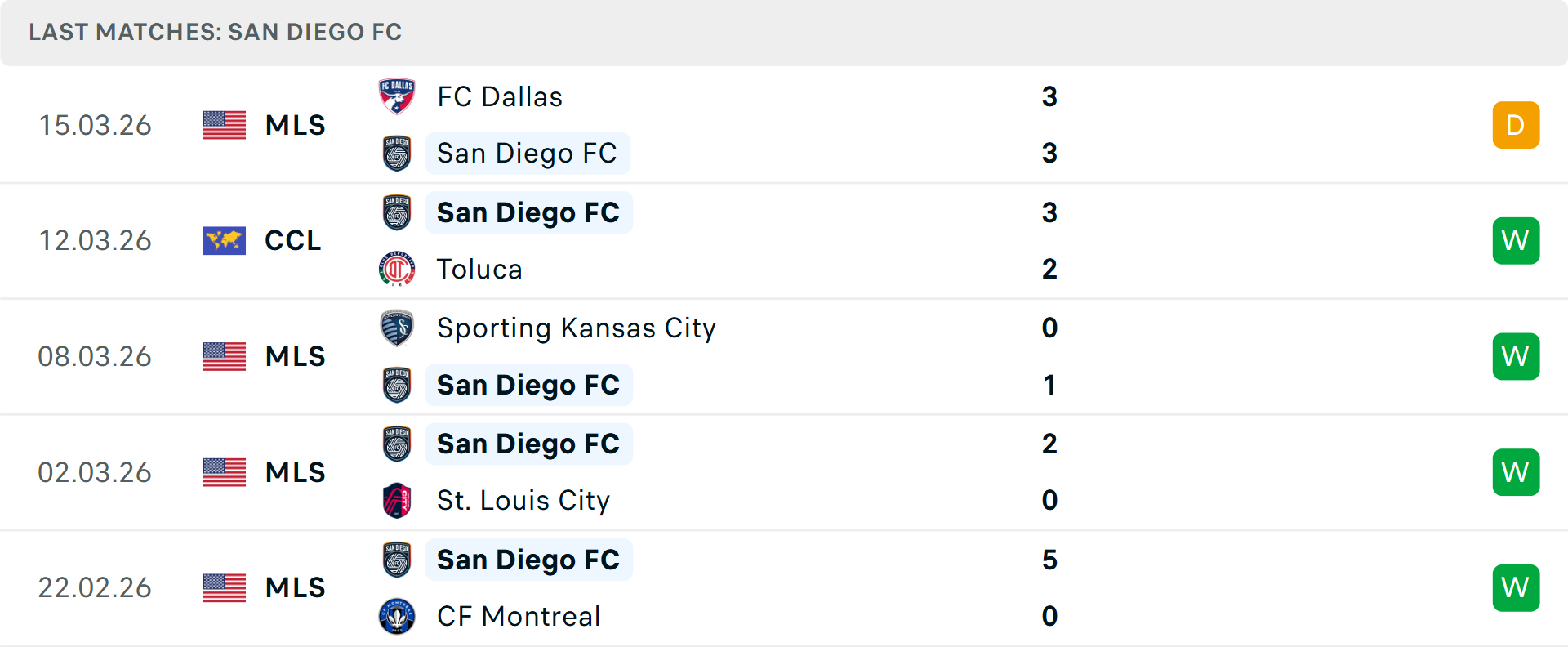The width and height of the screenshot is (1568, 647).
Task: Click the St. Louis City crest
Action: pyautogui.click(x=397, y=500)
